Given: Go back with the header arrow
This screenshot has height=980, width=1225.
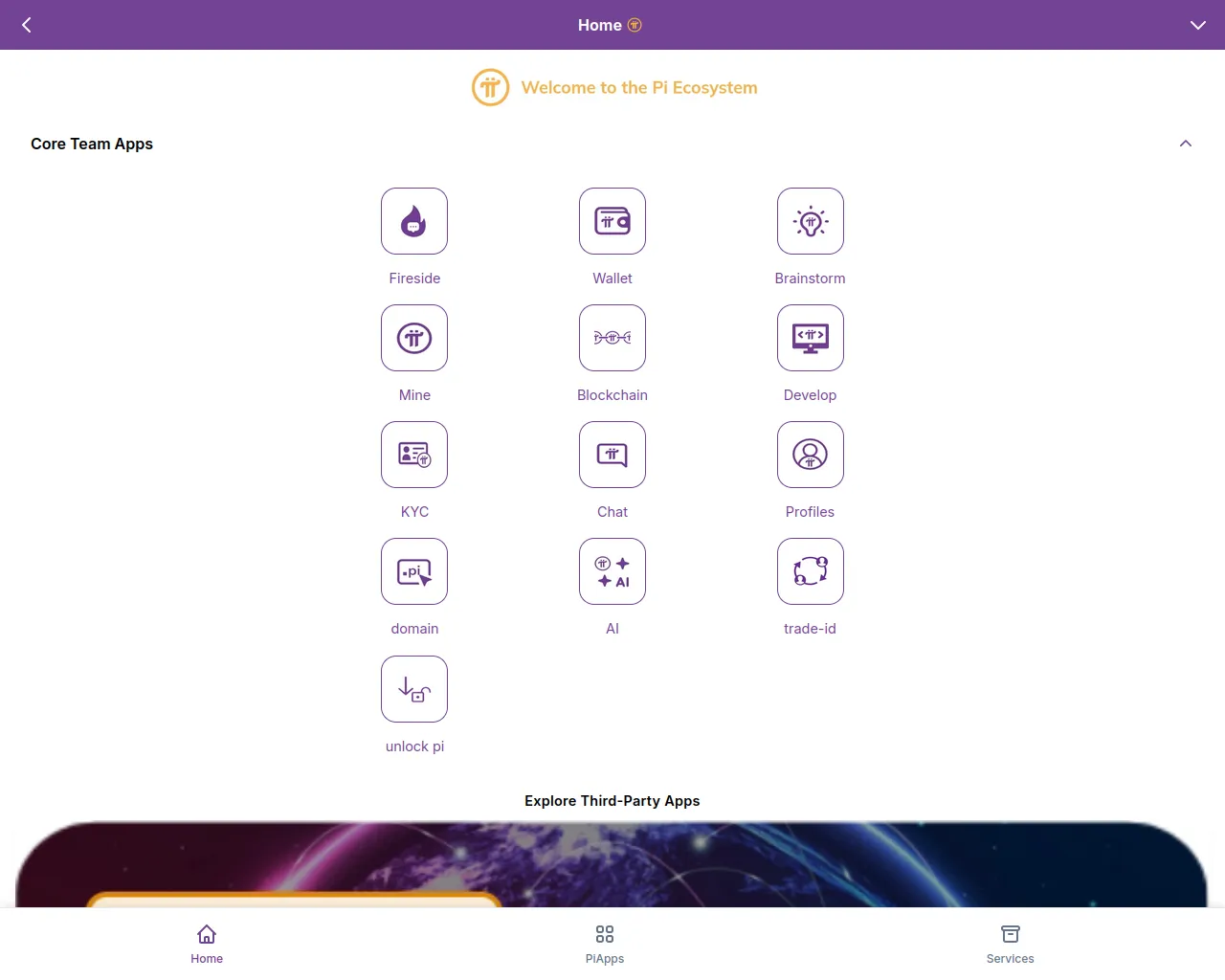Looking at the screenshot, I should (27, 25).
